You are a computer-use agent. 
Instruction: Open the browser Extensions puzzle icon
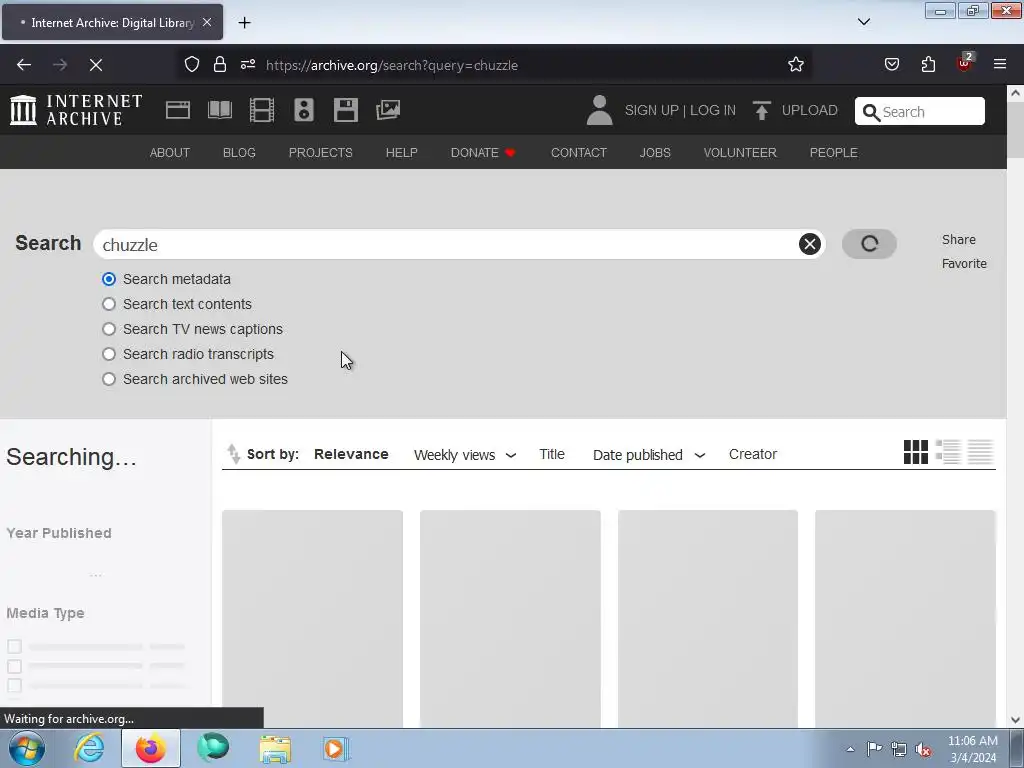pos(928,65)
